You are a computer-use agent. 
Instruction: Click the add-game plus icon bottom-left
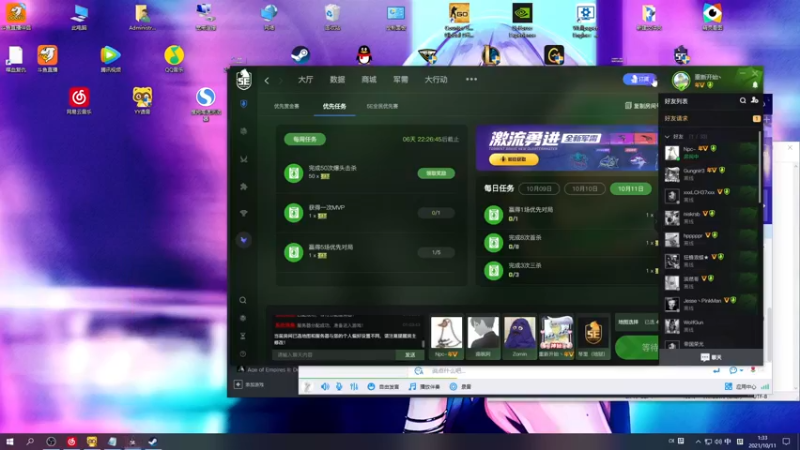[x=238, y=384]
